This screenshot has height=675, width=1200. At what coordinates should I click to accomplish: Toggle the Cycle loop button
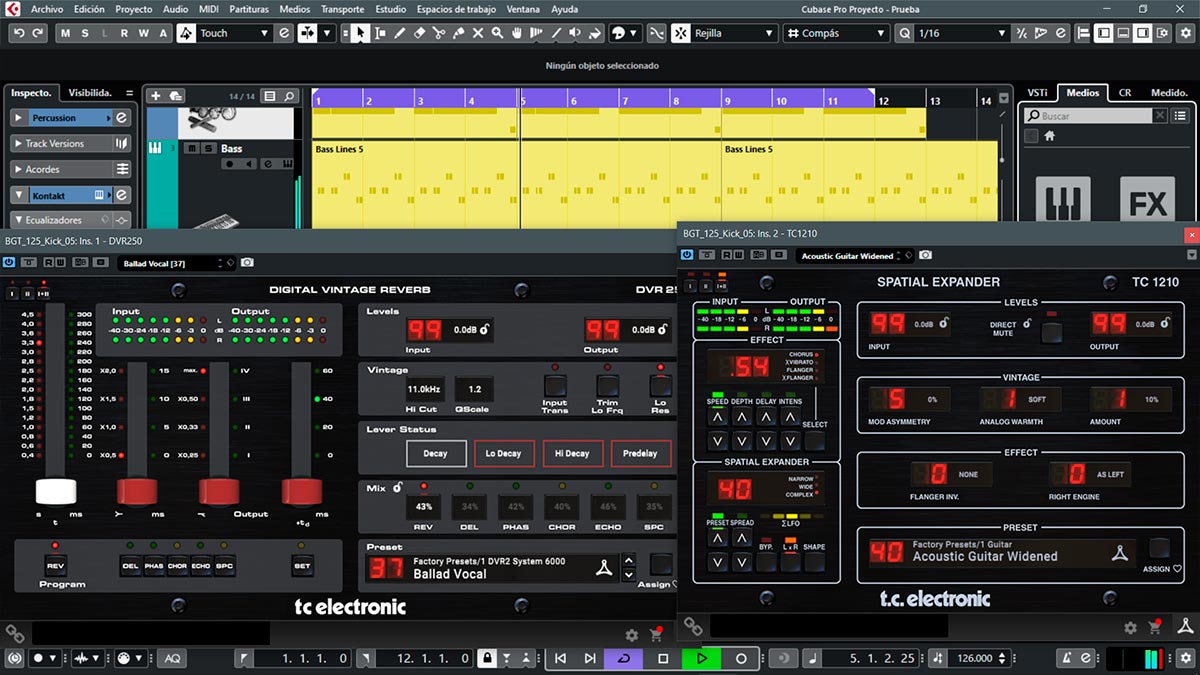(x=625, y=659)
